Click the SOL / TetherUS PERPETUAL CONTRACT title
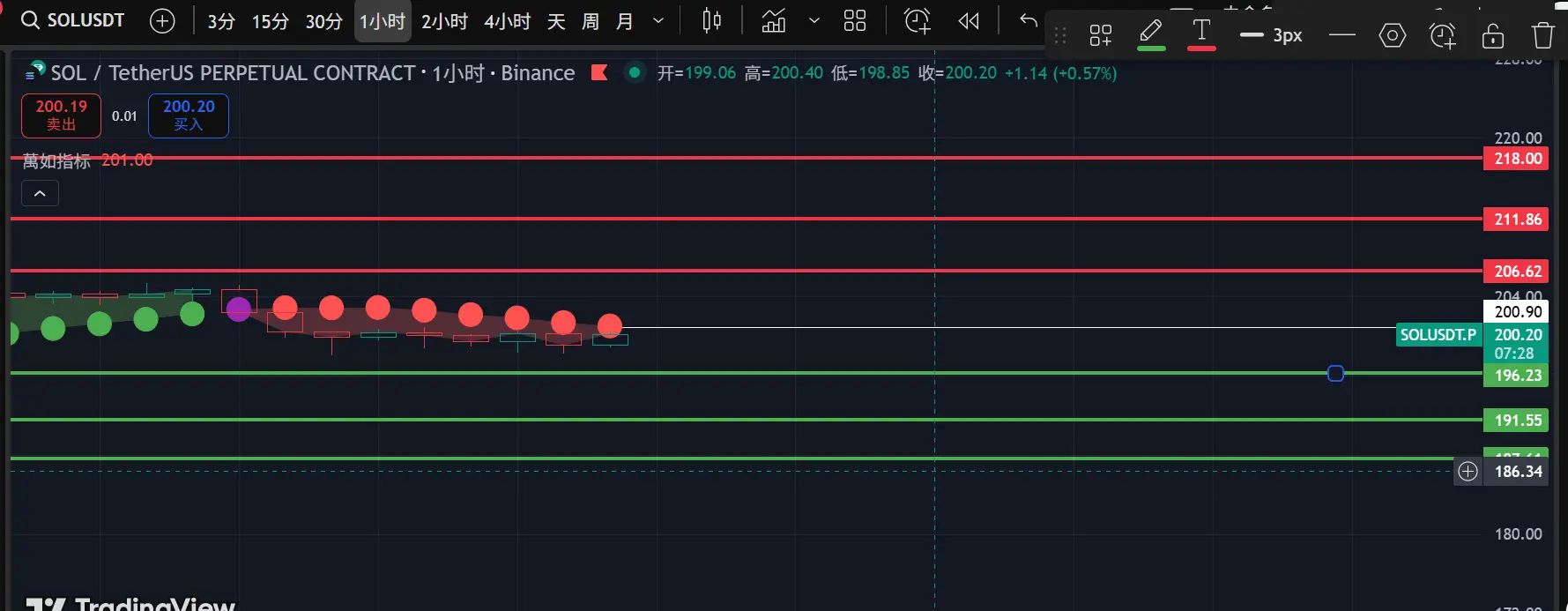Screen dimensions: 1568x611 tap(233, 72)
